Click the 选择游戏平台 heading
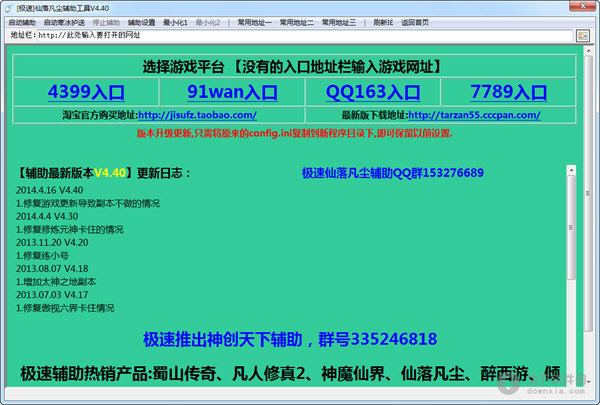The image size is (600, 405). click(x=292, y=67)
